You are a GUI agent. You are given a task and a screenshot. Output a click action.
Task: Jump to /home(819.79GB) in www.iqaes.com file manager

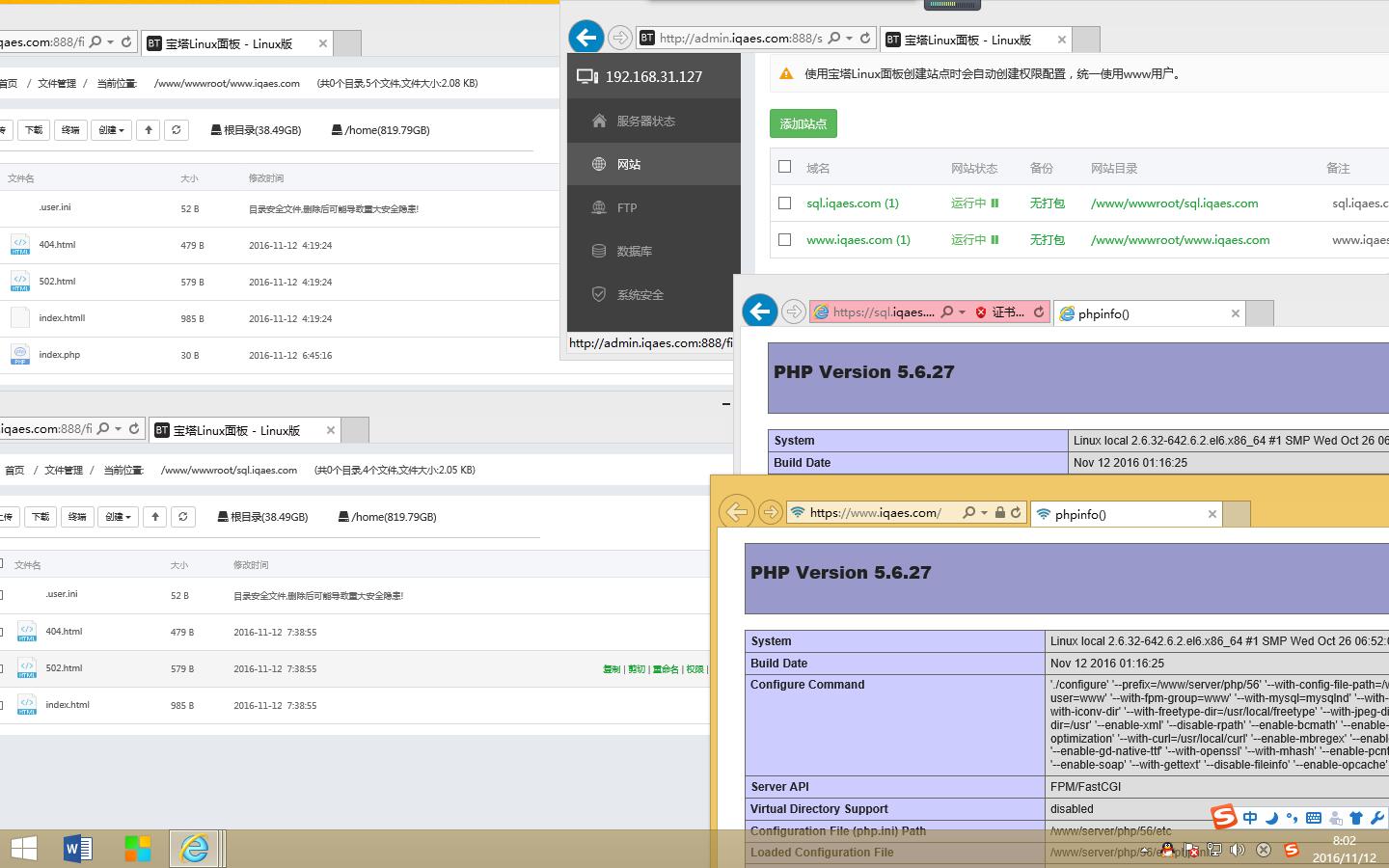tap(380, 130)
